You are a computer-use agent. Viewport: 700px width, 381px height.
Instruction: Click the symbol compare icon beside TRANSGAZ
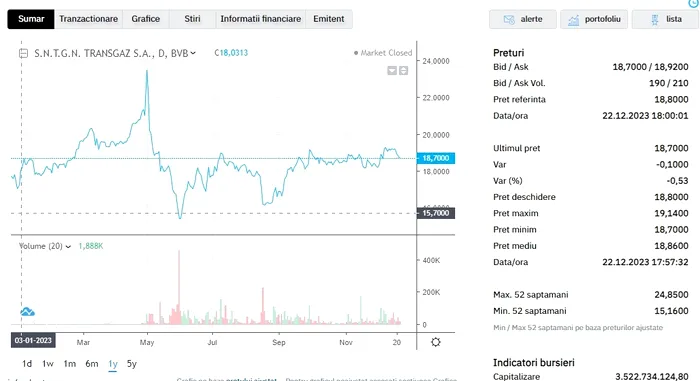point(23,54)
